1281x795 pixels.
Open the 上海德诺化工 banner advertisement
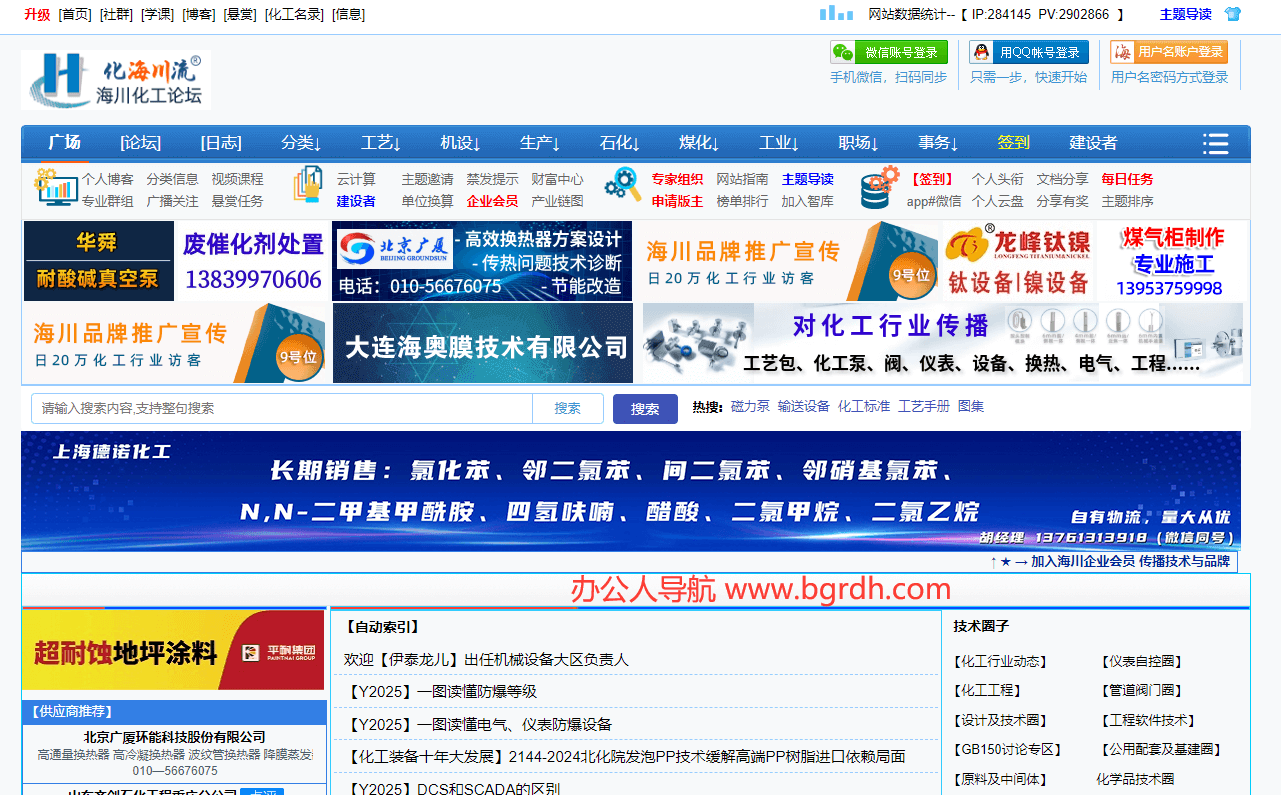630,490
